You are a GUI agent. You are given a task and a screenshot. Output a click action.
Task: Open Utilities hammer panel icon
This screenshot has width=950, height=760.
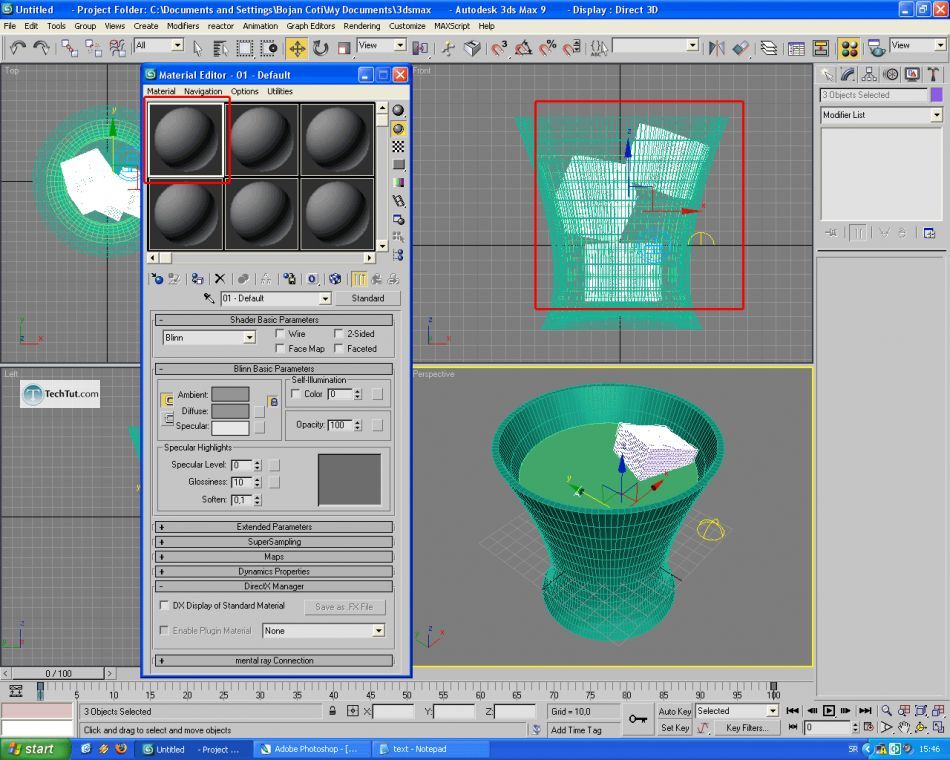[933, 75]
